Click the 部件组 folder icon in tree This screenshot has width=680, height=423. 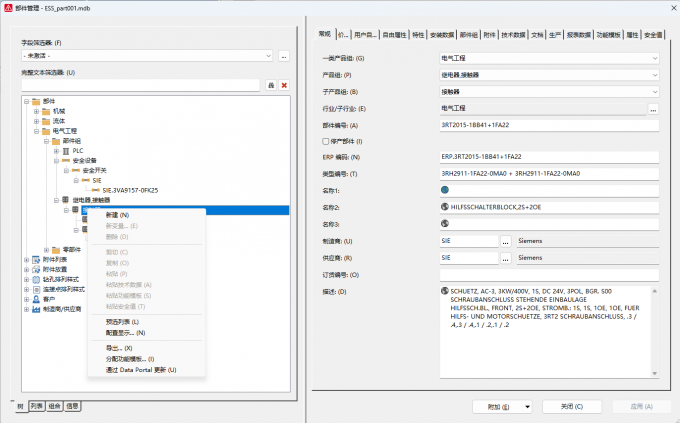click(56, 141)
